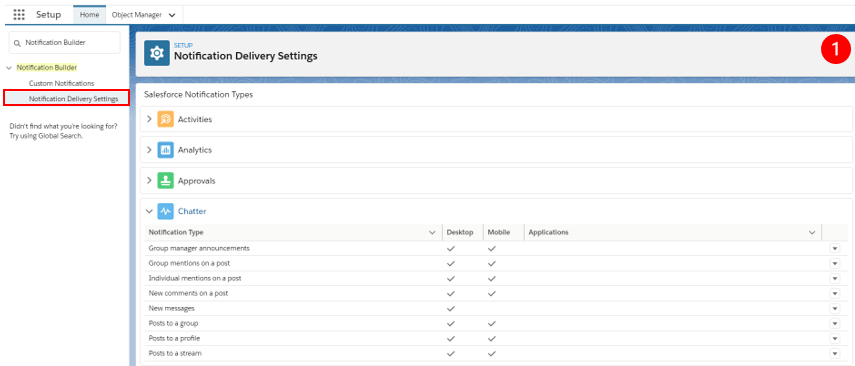
Task: Open row menu for New comments on a post
Action: pyautogui.click(x=835, y=293)
